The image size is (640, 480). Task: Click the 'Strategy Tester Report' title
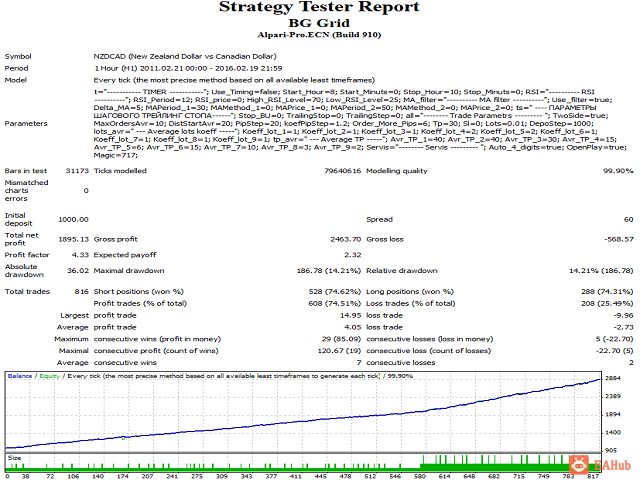319,7
